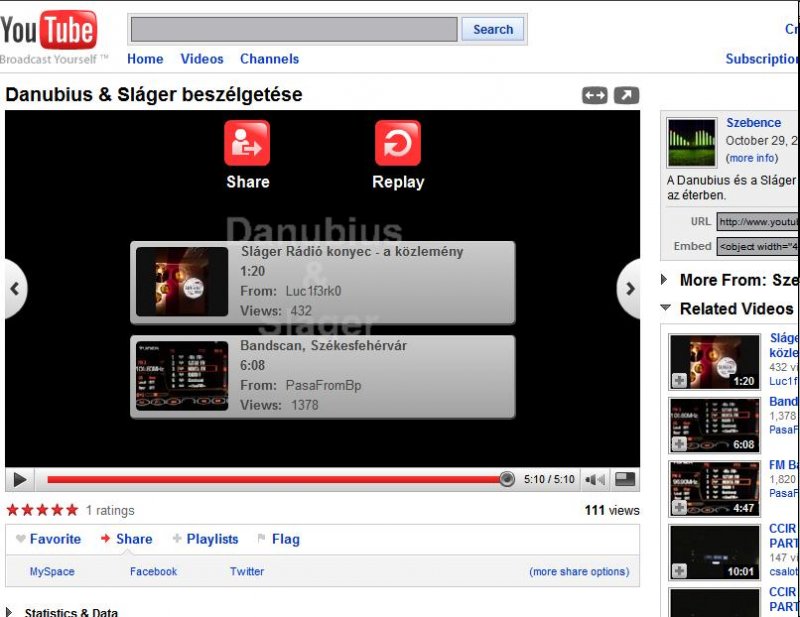Add 10:01 related video to queue
The height and width of the screenshot is (617, 800).
[x=679, y=571]
